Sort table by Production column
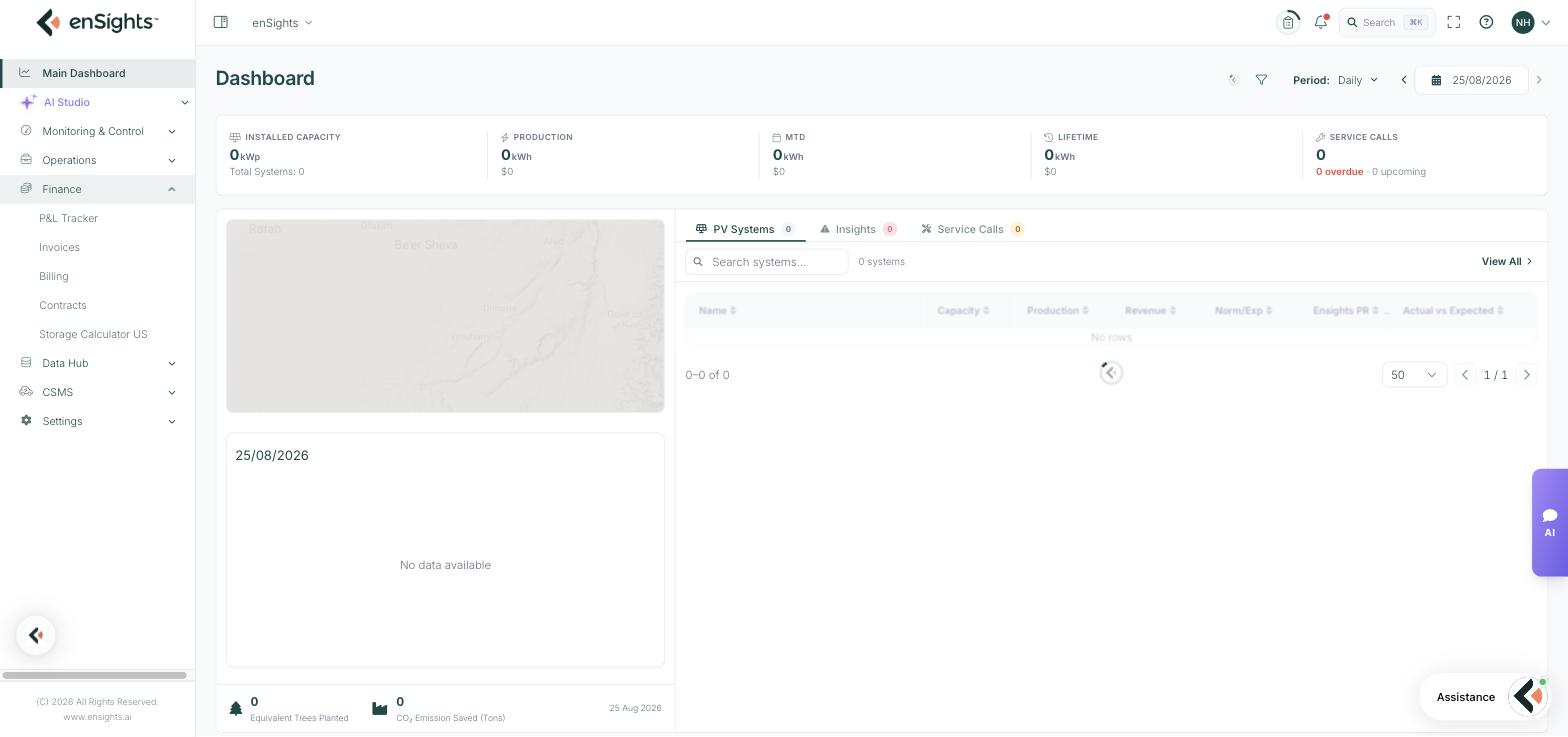The width and height of the screenshot is (1568, 737). 1057,310
